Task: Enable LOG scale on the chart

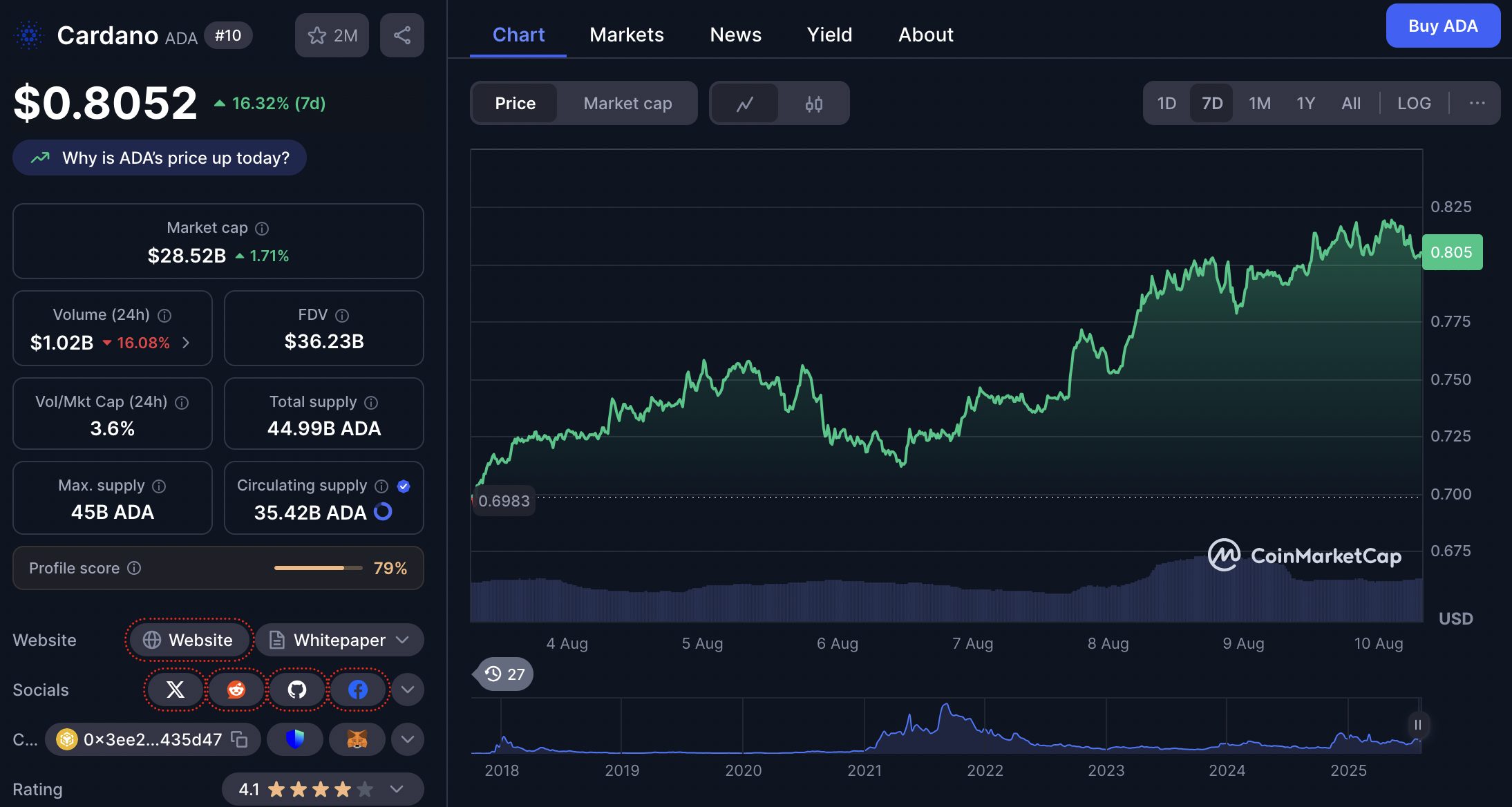Action: [1414, 103]
